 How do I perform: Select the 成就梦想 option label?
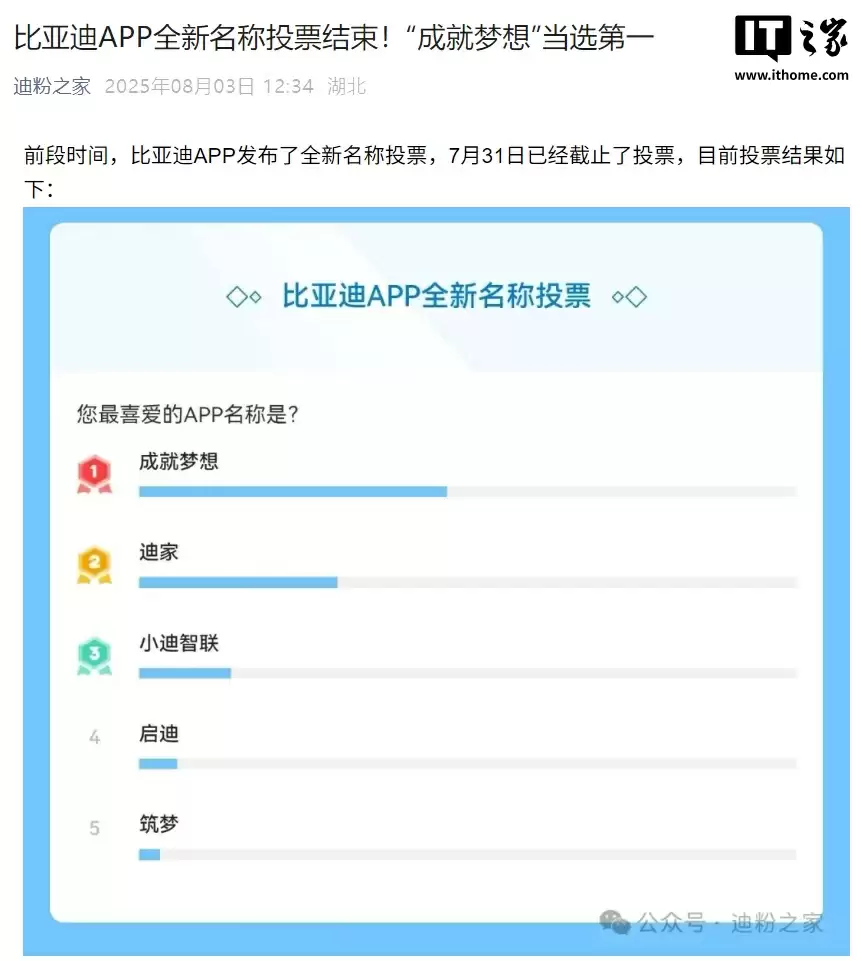[x=179, y=462]
